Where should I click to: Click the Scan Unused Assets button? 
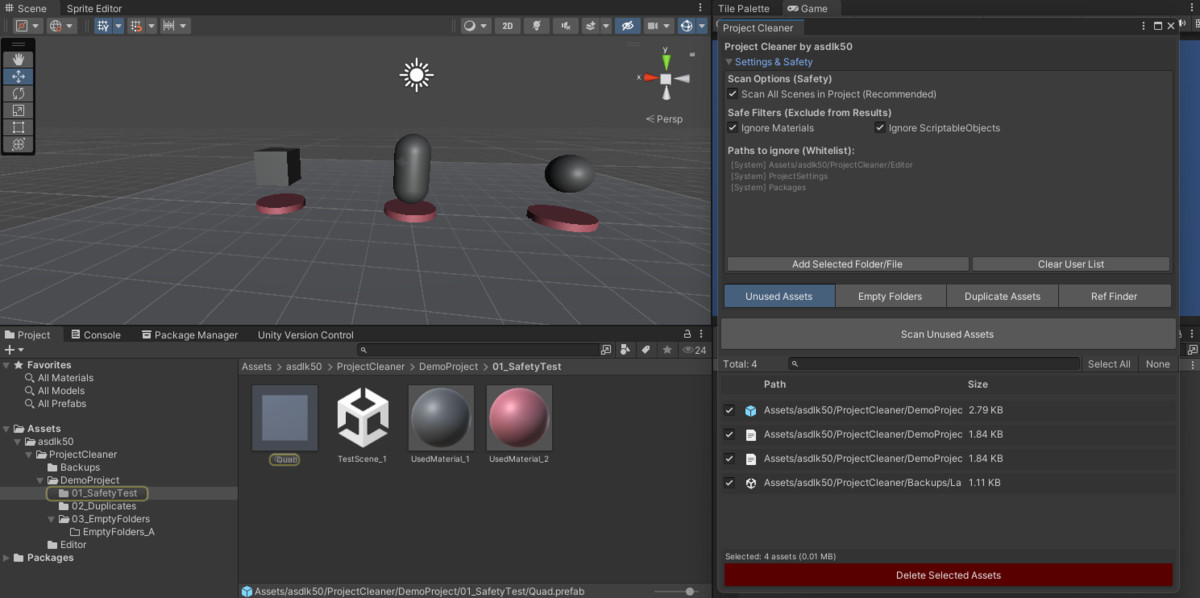pyautogui.click(x=947, y=334)
